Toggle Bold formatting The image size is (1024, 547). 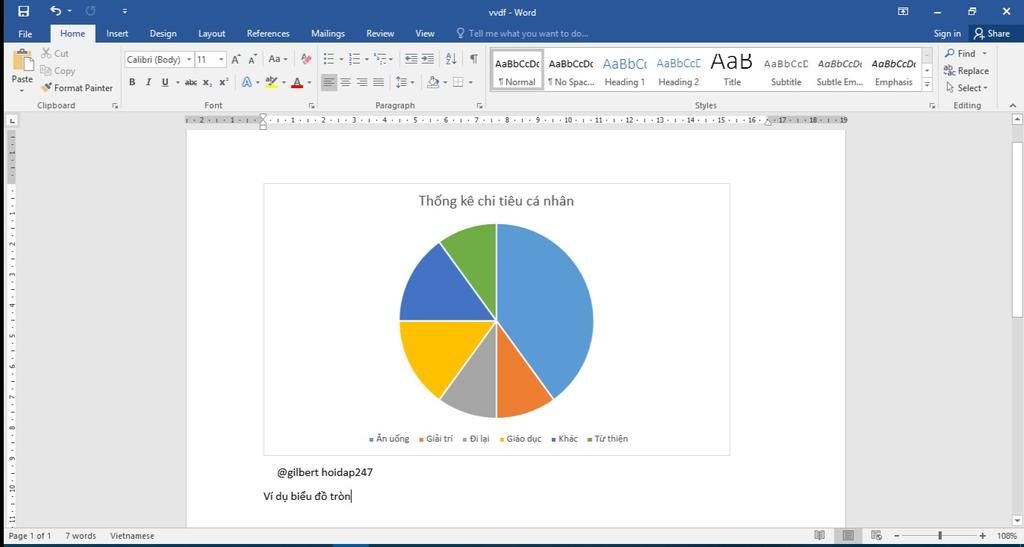pyautogui.click(x=132, y=83)
